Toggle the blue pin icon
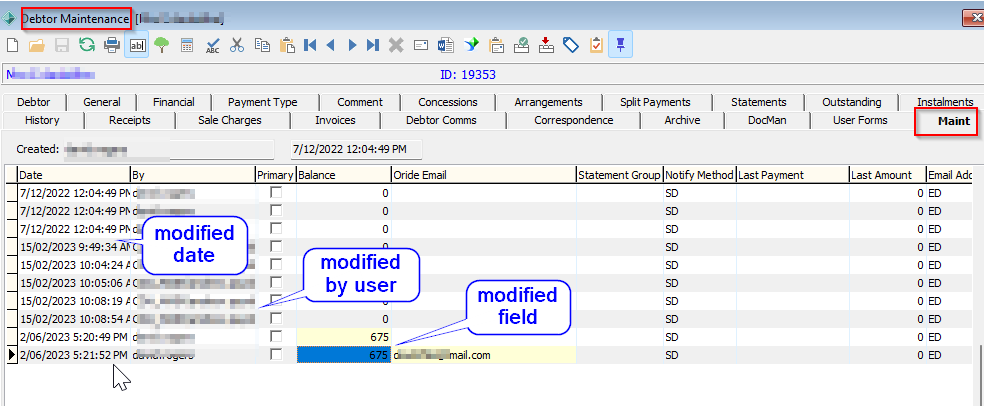 pyautogui.click(x=620, y=45)
